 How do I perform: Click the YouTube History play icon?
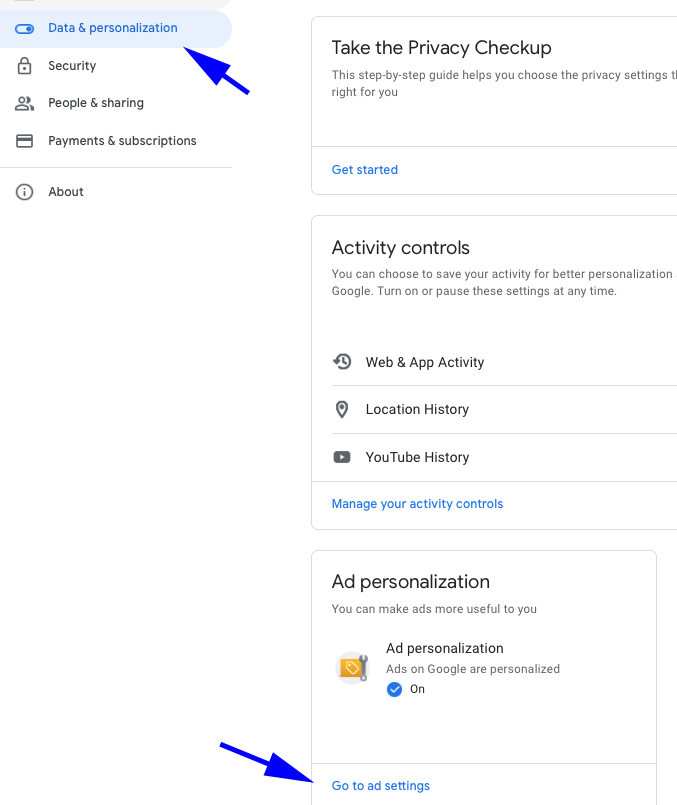[x=343, y=457]
